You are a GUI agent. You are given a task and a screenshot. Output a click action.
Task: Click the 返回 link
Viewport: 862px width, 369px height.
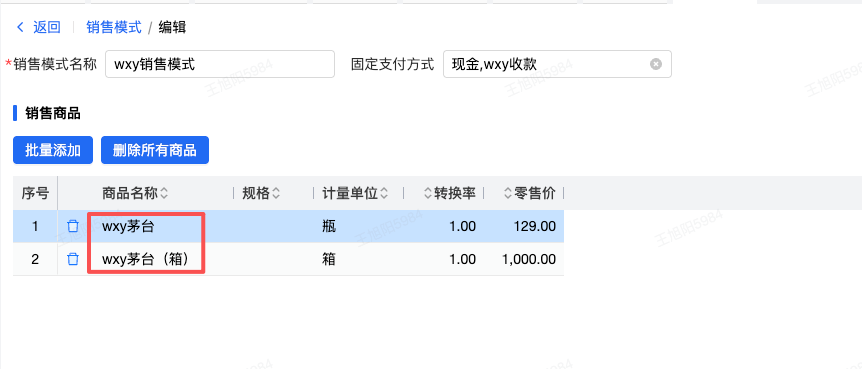47,27
